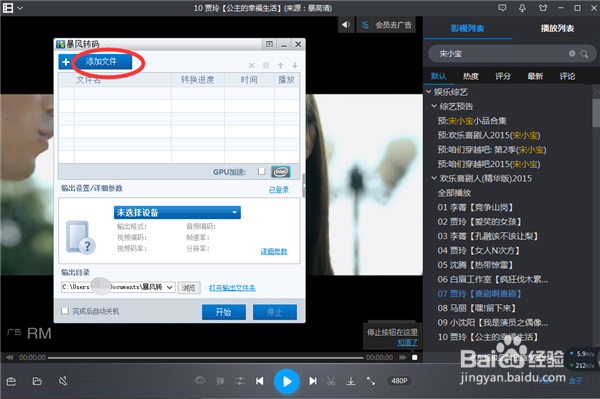
Task: Select 评分 sort tab
Action: coord(503,76)
